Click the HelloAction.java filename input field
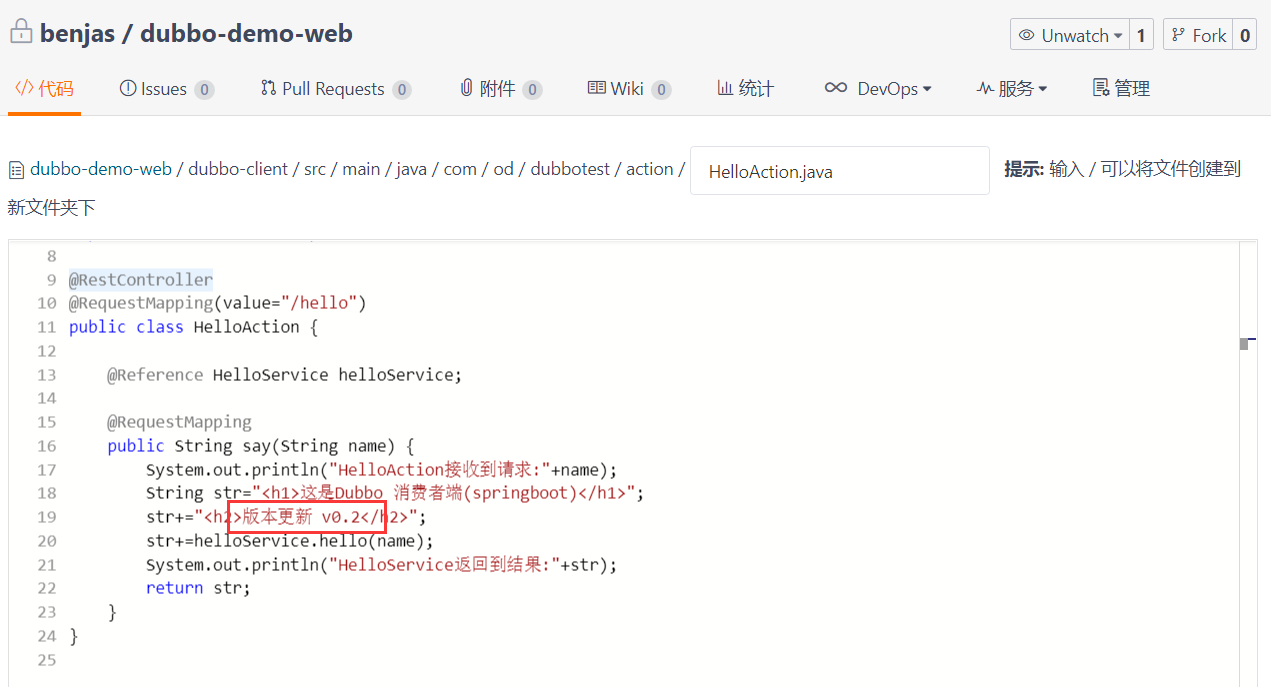The height and width of the screenshot is (687, 1271). [x=839, y=171]
